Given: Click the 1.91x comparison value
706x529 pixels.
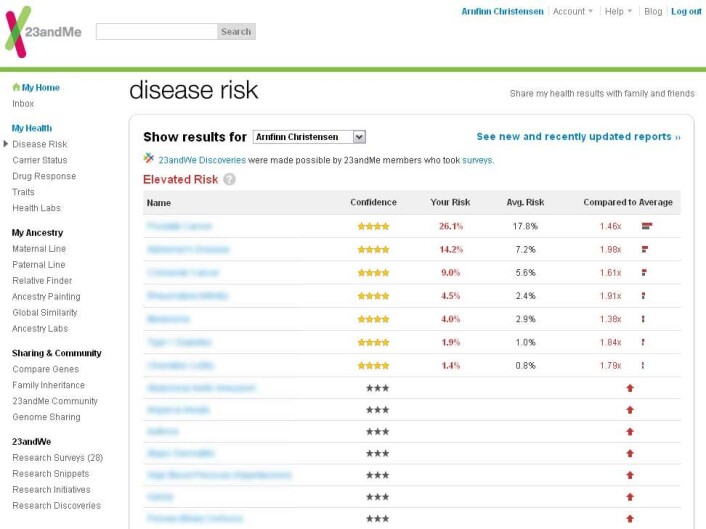Looking at the screenshot, I should (611, 296).
